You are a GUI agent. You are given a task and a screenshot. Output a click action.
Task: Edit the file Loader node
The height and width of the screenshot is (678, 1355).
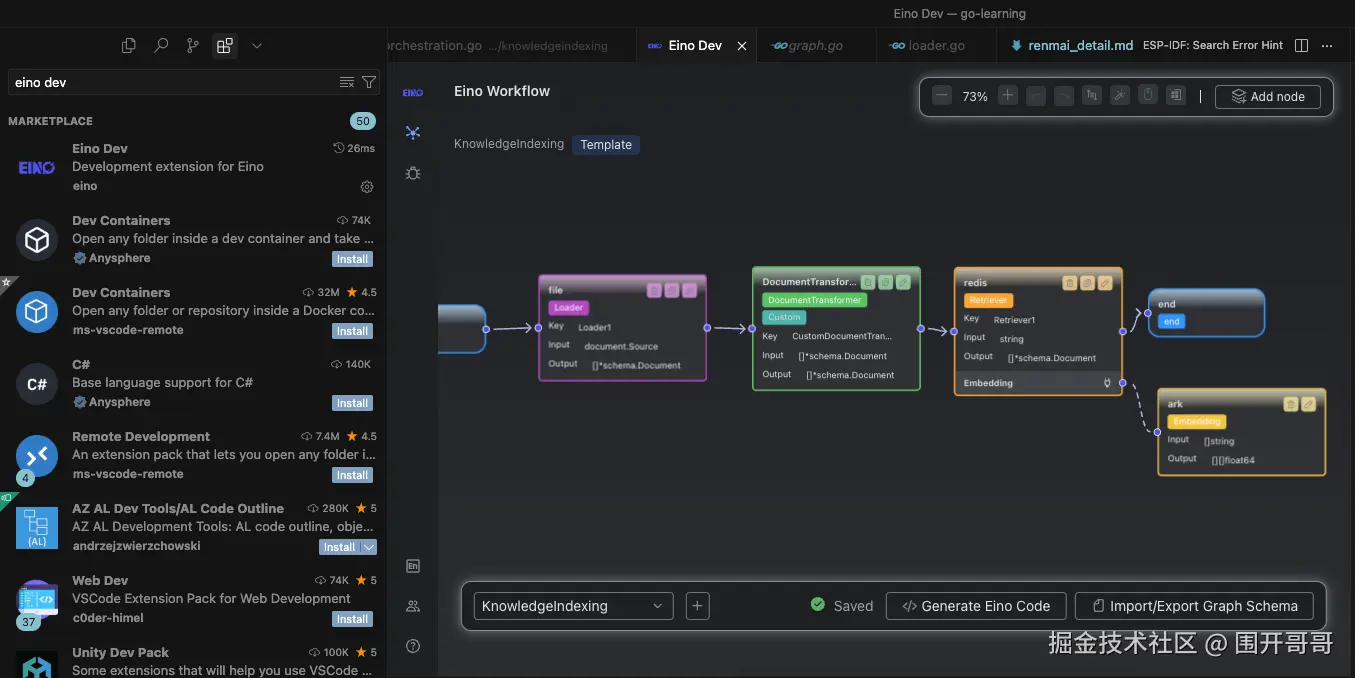point(689,290)
